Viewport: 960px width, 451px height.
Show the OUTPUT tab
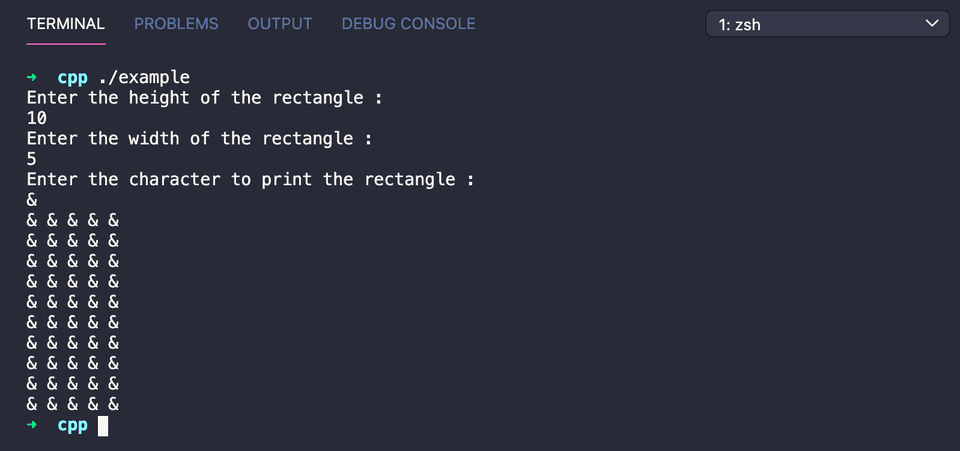click(280, 23)
